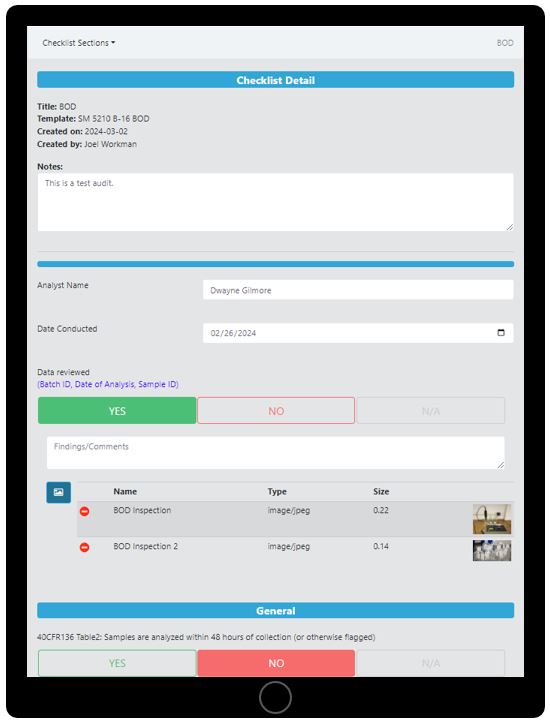Open the calendar picker for Date Conducted

point(501,332)
